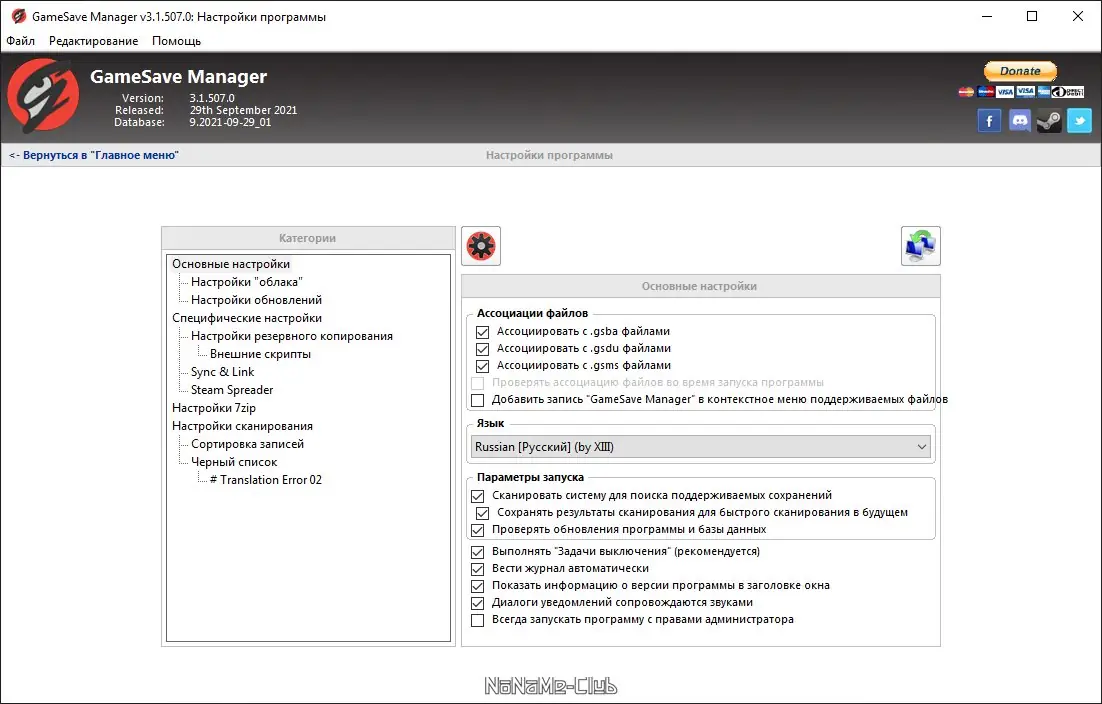Select 'Настройки резервного копирования' item
Screen dimensions: 1102x704
[292, 336]
